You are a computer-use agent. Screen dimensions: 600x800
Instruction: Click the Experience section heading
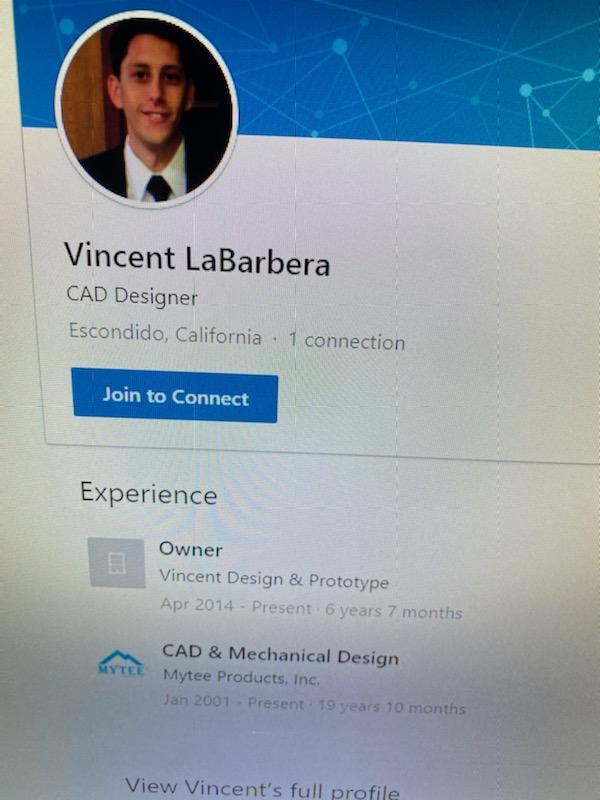[148, 493]
